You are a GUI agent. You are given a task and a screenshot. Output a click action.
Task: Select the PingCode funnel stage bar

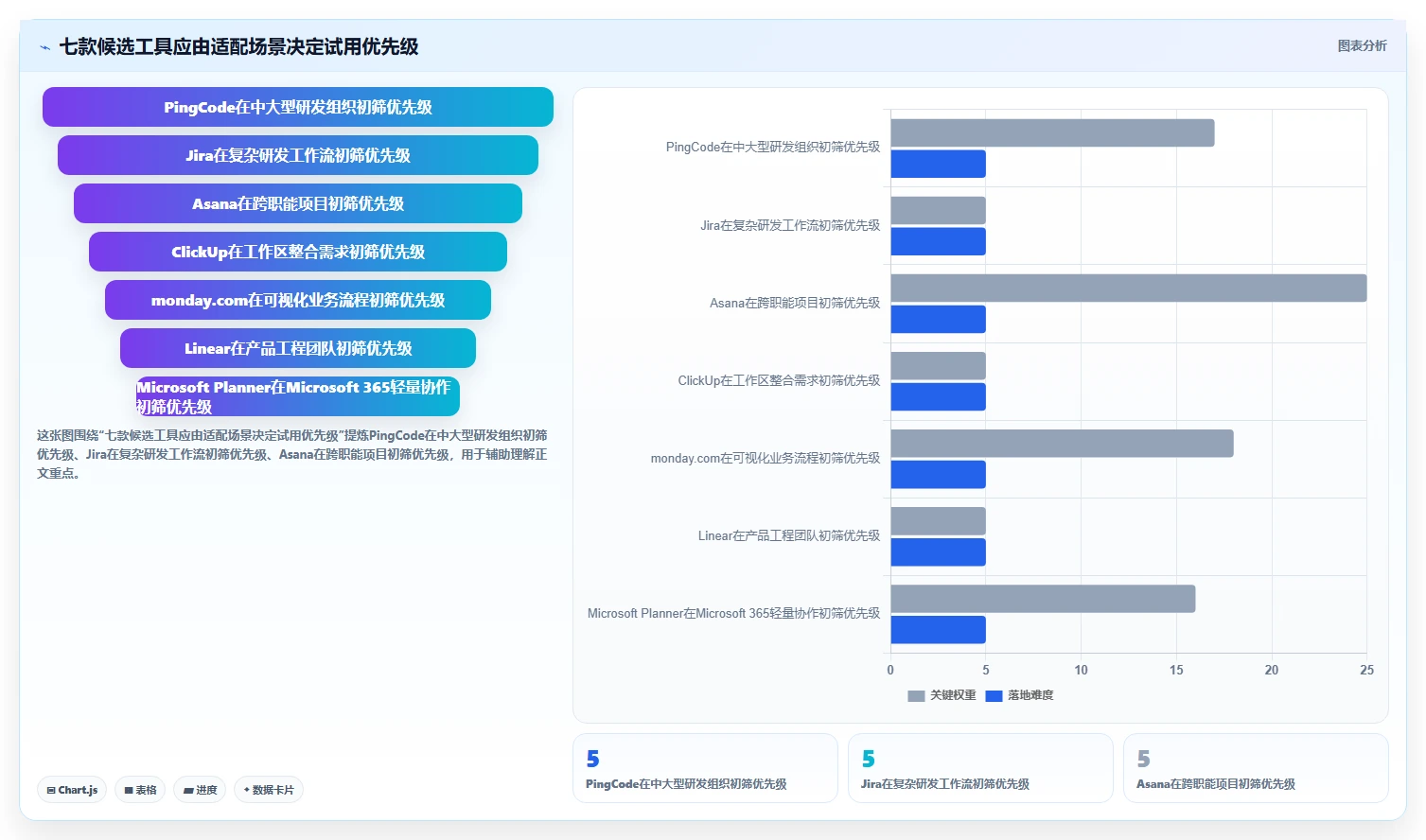pyautogui.click(x=298, y=107)
